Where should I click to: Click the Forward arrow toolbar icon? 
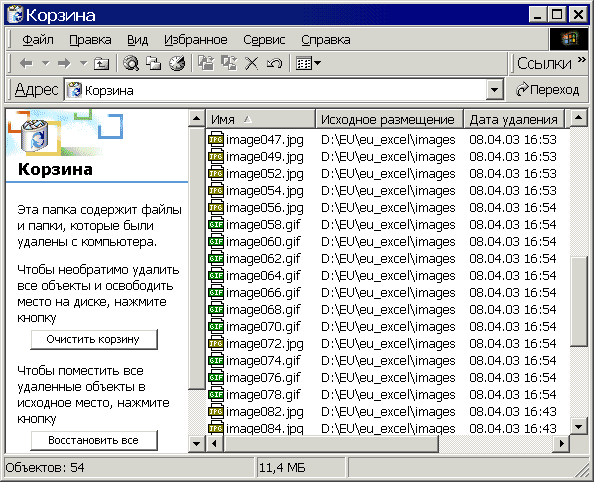tap(64, 63)
